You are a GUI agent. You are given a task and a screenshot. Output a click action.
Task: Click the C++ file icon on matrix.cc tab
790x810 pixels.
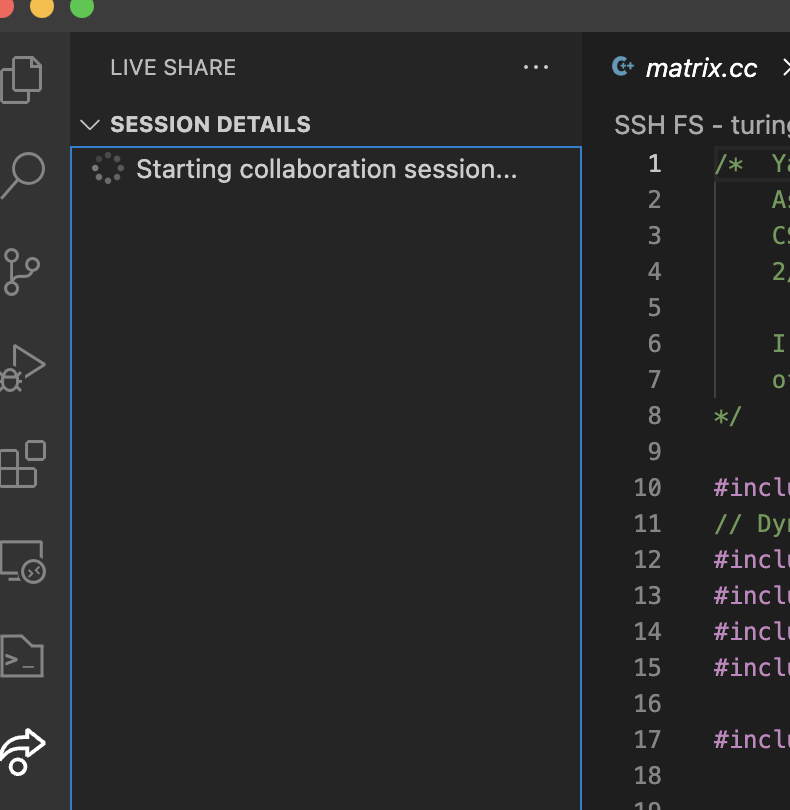click(x=622, y=67)
